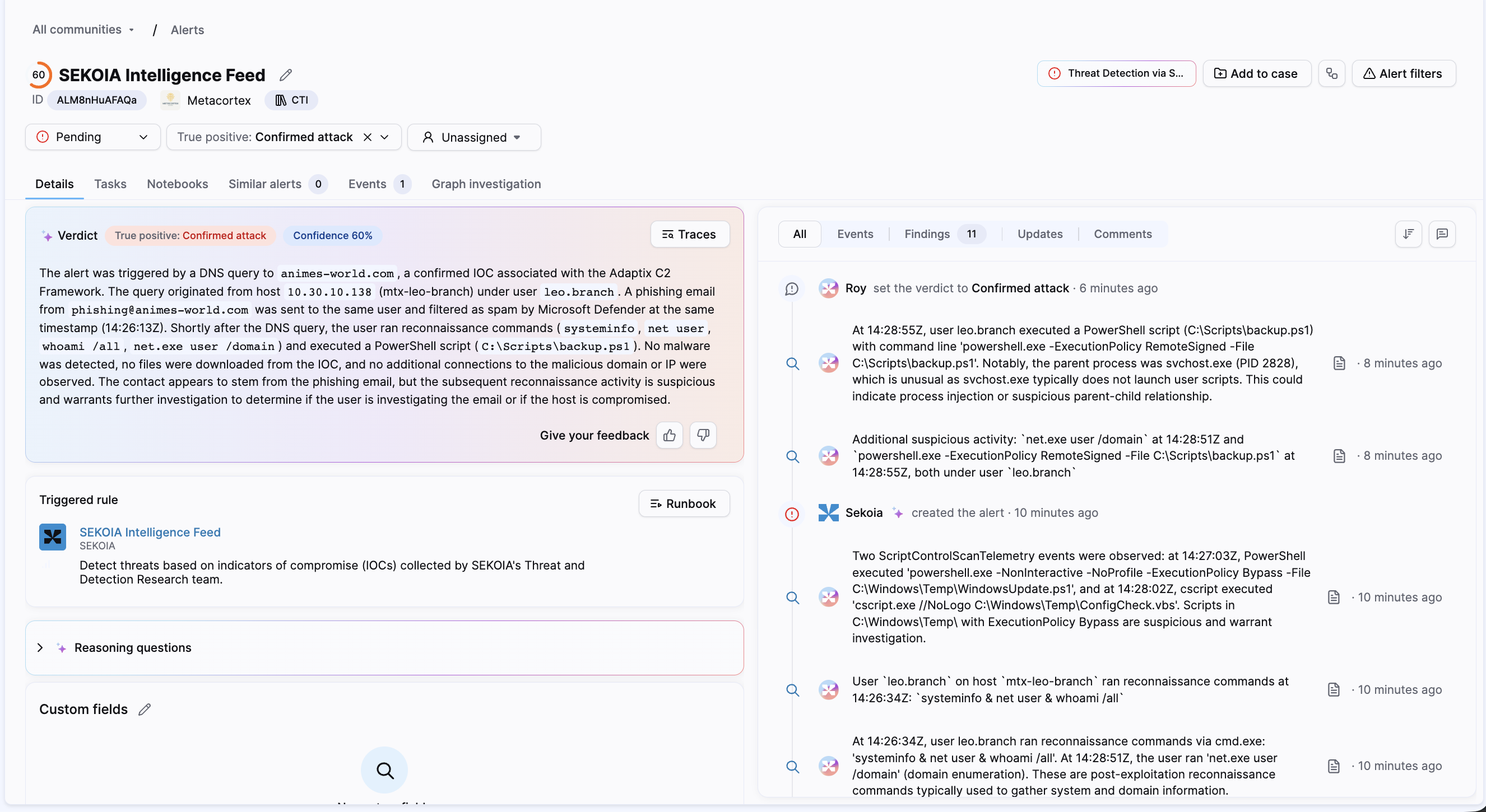Click the magnifier beside the ScriptControlScanTelemetry finding

(x=793, y=598)
